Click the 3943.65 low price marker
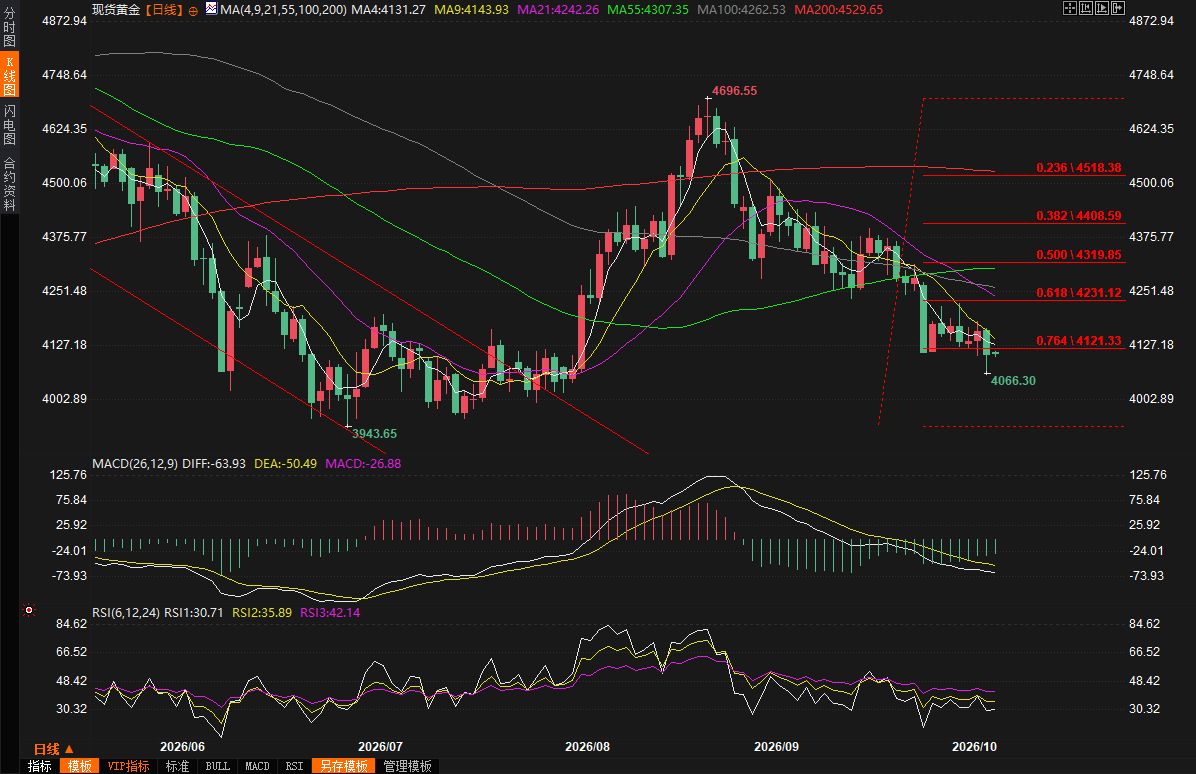This screenshot has height=774, width=1196. click(374, 434)
